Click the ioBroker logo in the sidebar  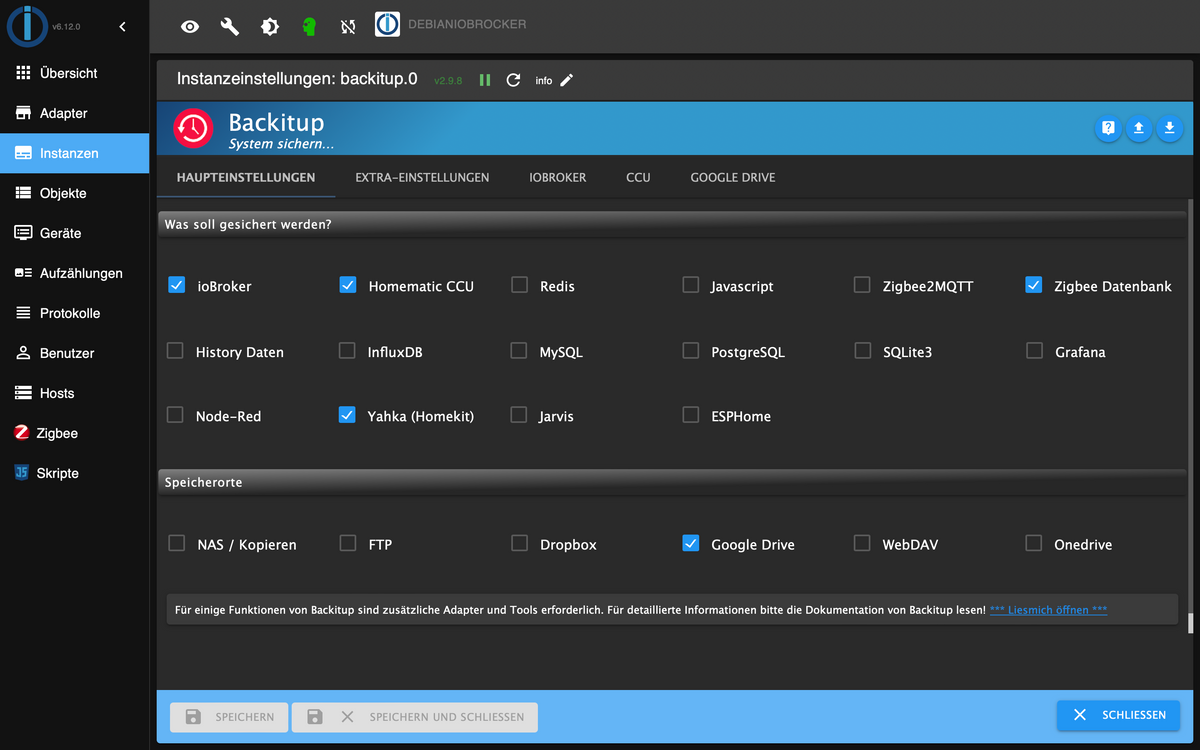[28, 27]
